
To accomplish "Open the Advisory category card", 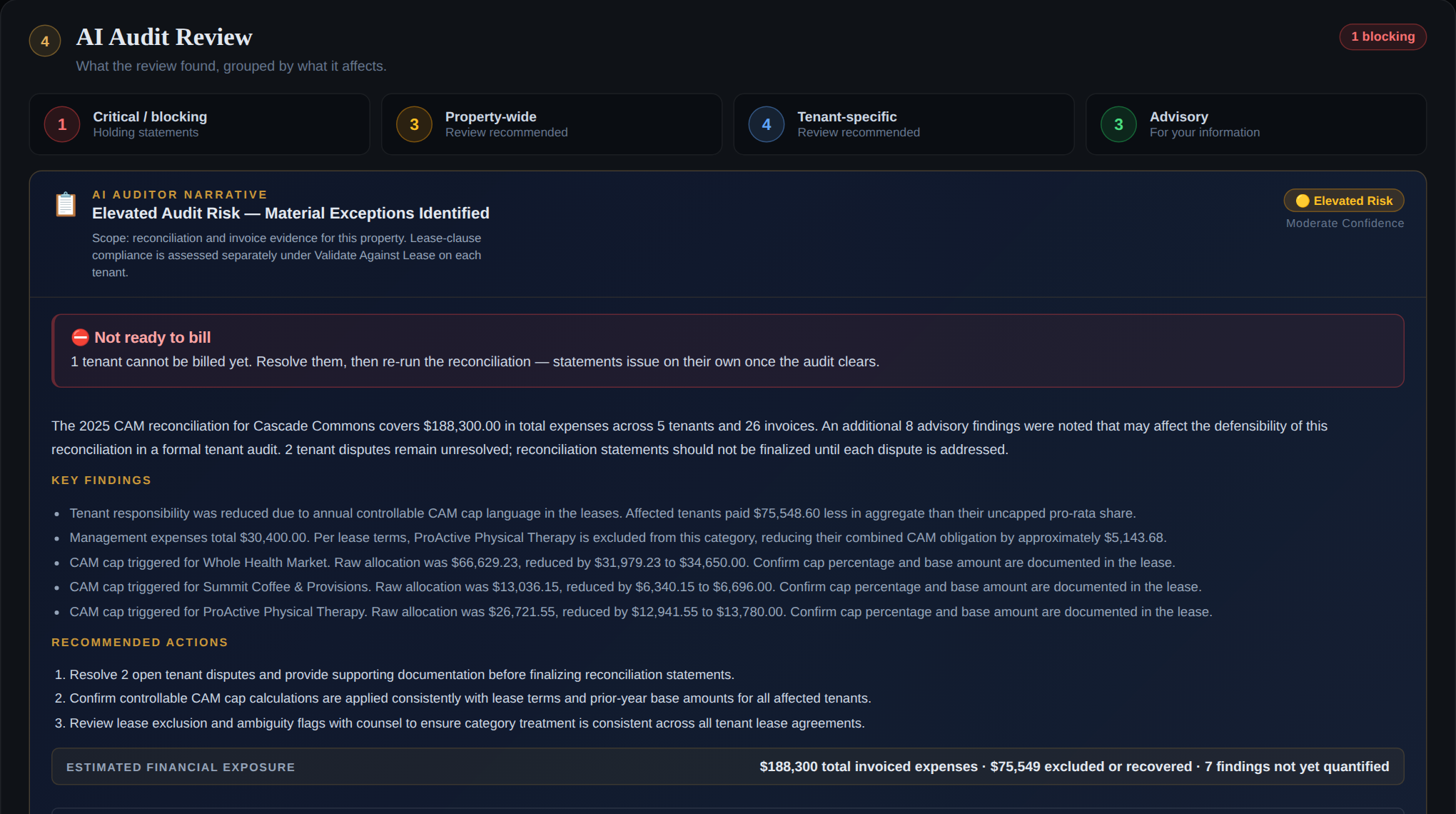I will [x=1256, y=124].
